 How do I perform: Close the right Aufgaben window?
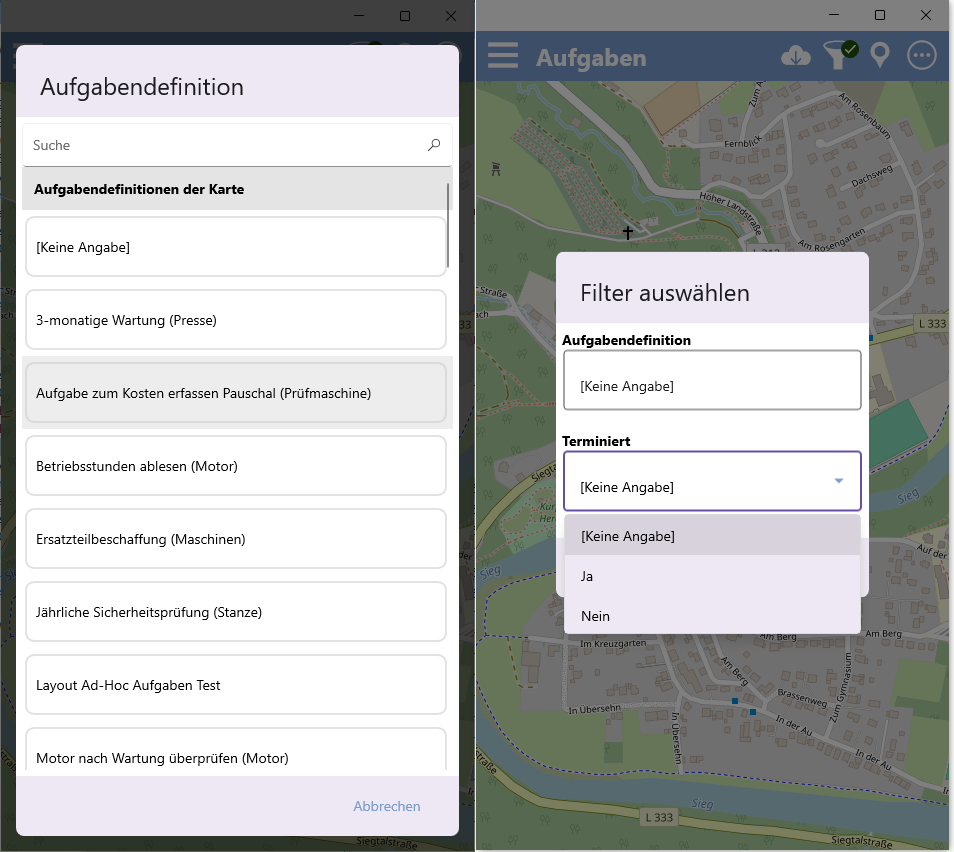[x=925, y=15]
